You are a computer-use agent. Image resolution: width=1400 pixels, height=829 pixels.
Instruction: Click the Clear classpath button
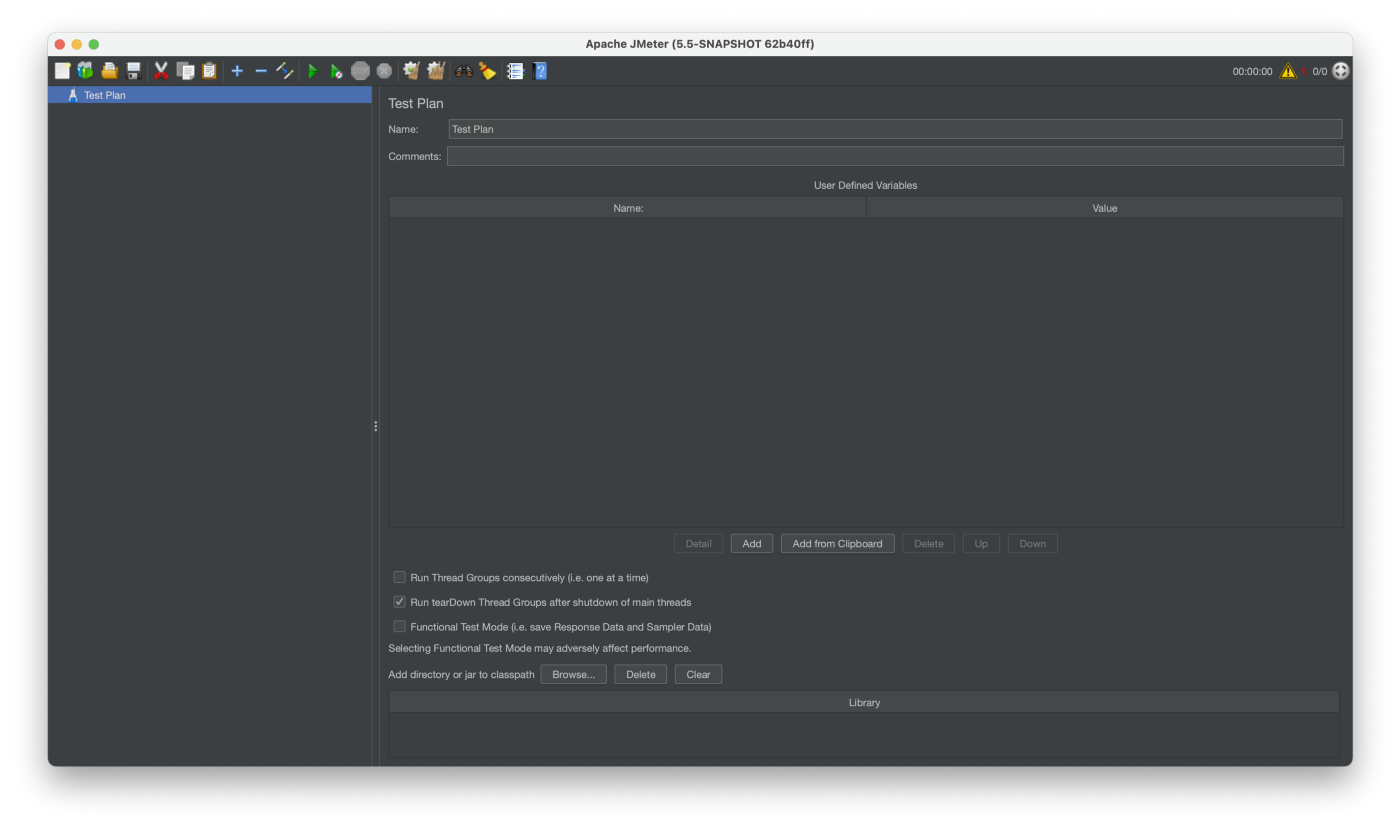tap(699, 674)
